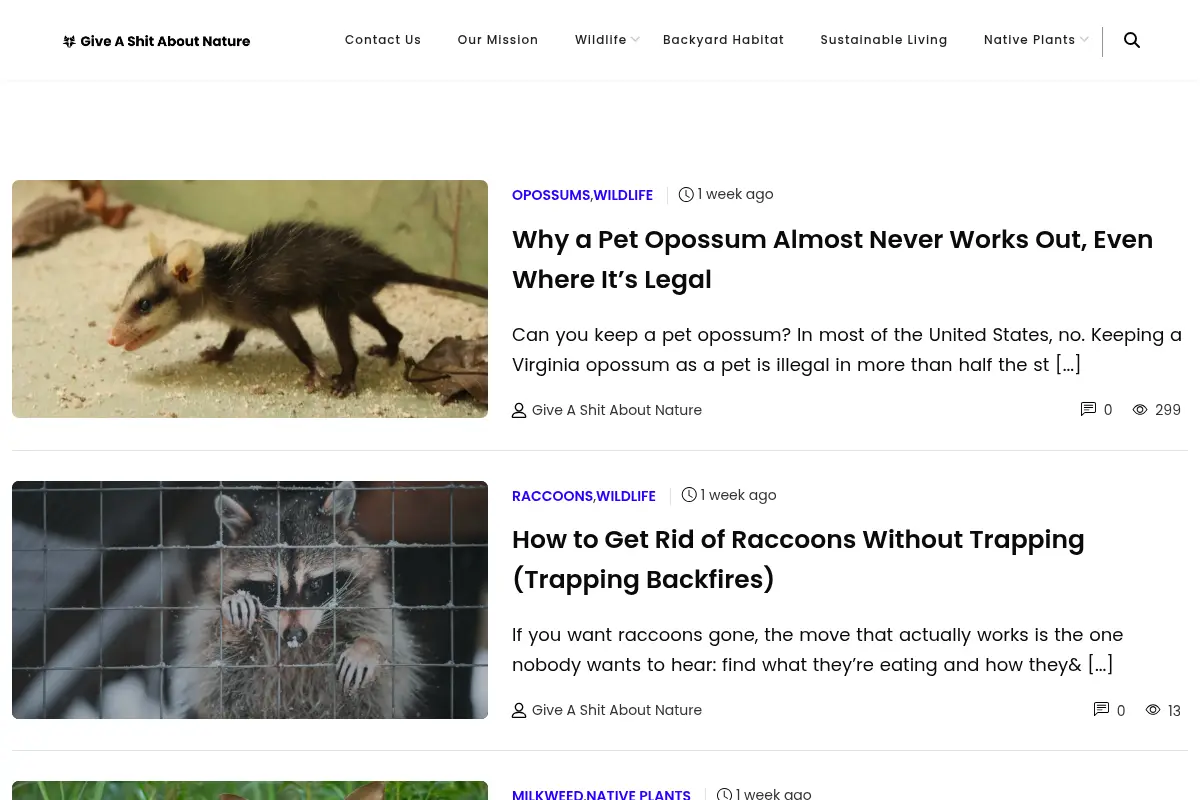Go to Our Mission
This screenshot has height=800, width=1200.
498,40
